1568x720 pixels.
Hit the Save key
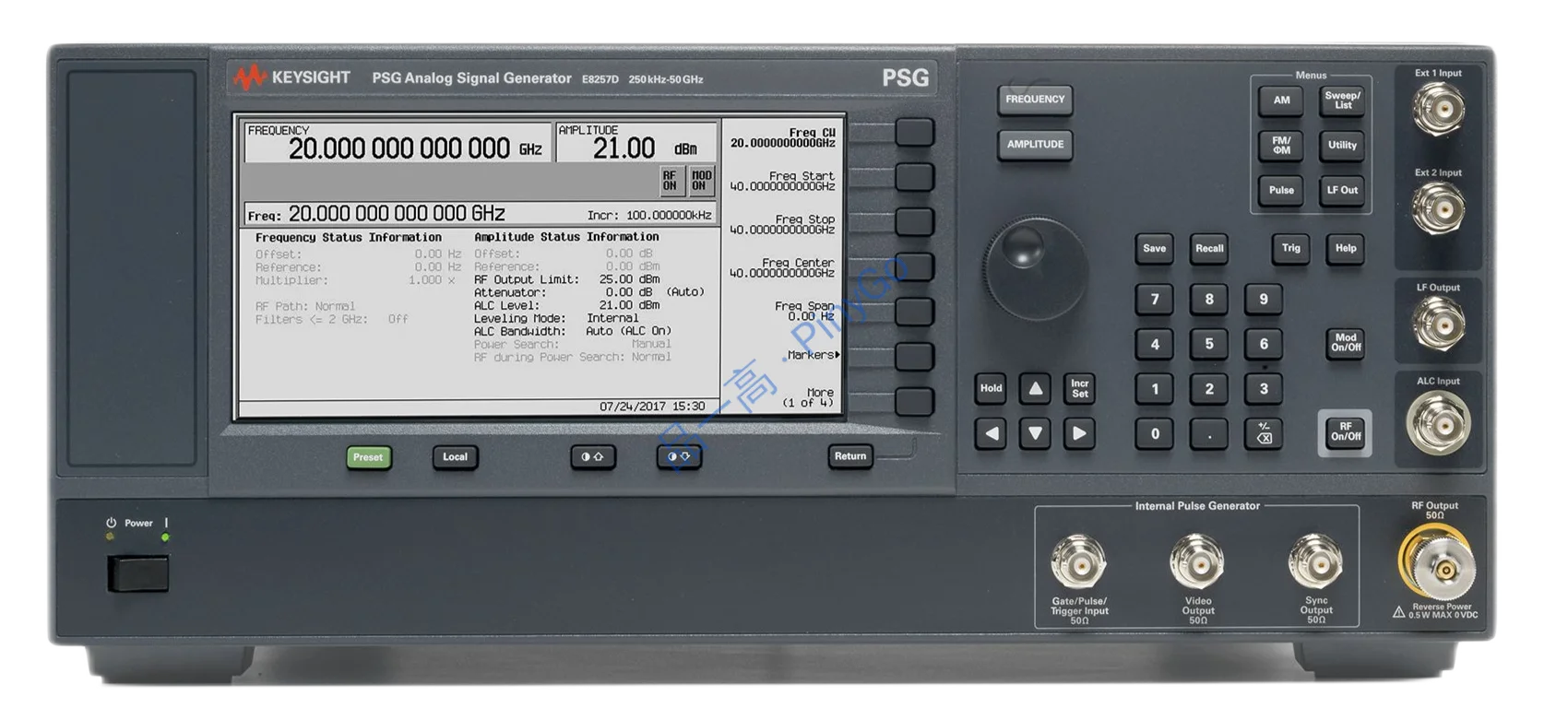click(x=1154, y=249)
